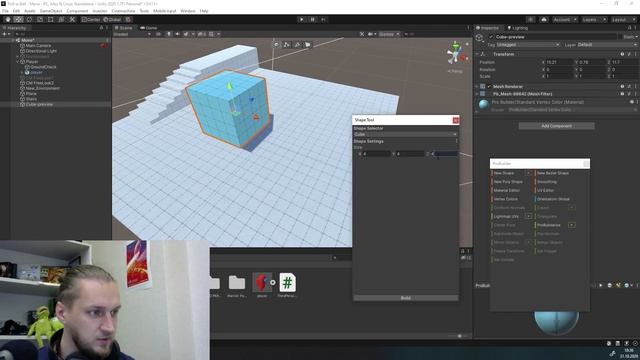This screenshot has height=360, width=640.
Task: Open the Gizmos dropdown in Scene view
Action: tap(389, 34)
